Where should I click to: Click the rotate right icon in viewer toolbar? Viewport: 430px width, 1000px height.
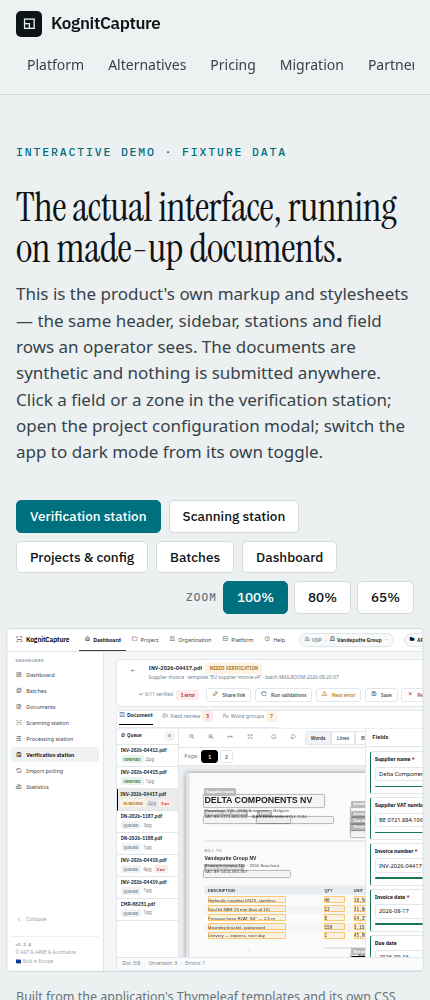click(293, 736)
